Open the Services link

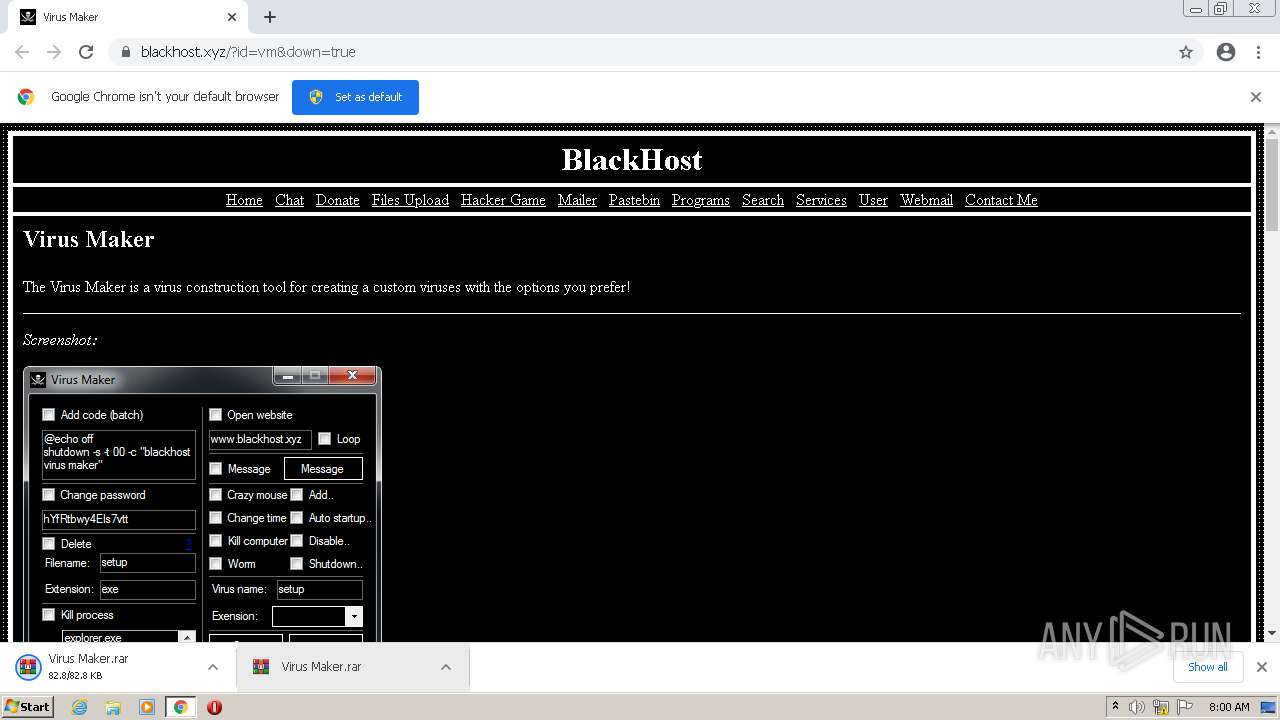pos(821,200)
